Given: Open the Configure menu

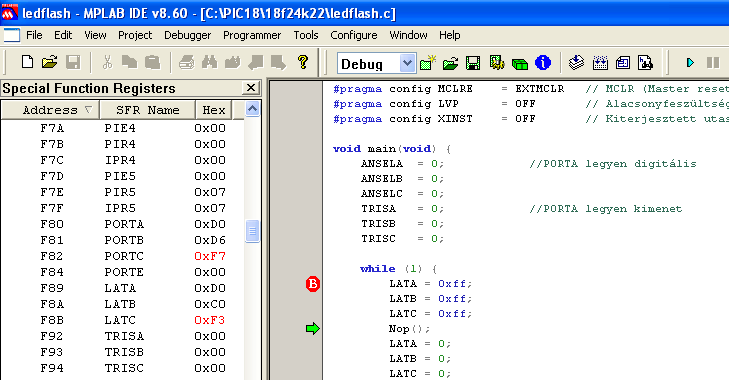Looking at the screenshot, I should [x=353, y=35].
